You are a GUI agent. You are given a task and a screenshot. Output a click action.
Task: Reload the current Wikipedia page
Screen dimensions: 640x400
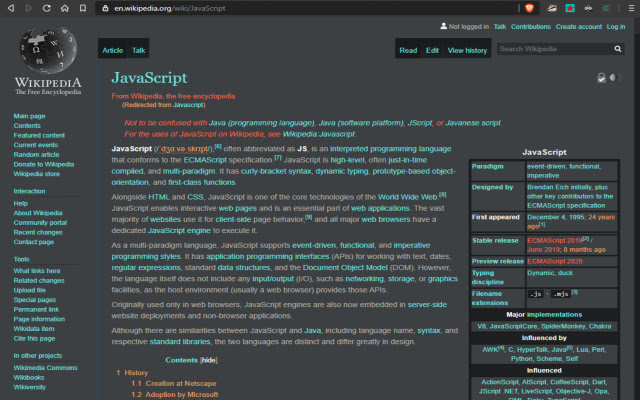[47, 8]
